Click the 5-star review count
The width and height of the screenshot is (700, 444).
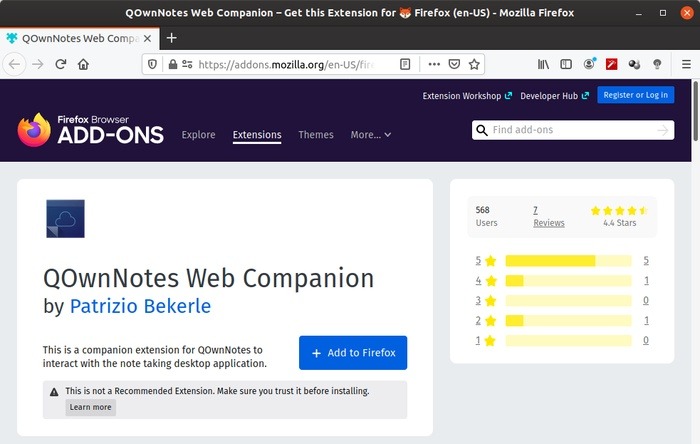pos(646,261)
